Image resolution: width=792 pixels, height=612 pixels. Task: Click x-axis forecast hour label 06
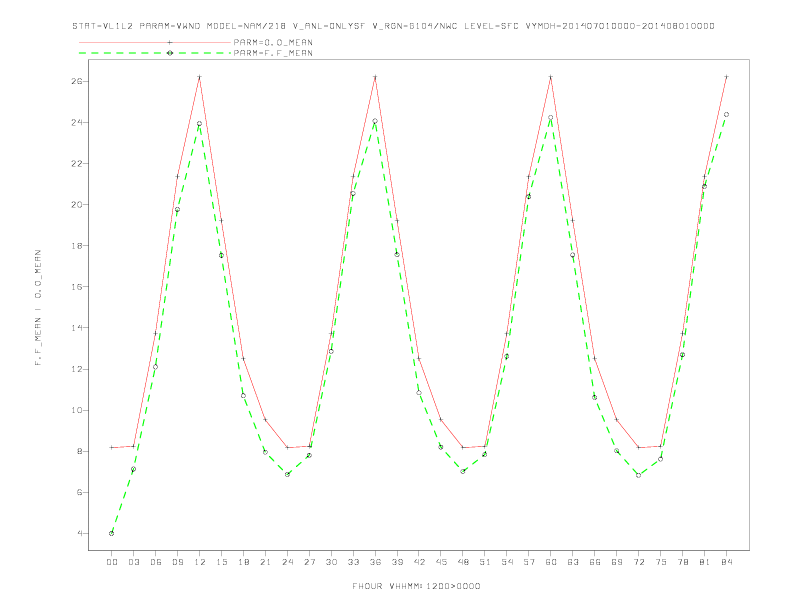pos(156,562)
